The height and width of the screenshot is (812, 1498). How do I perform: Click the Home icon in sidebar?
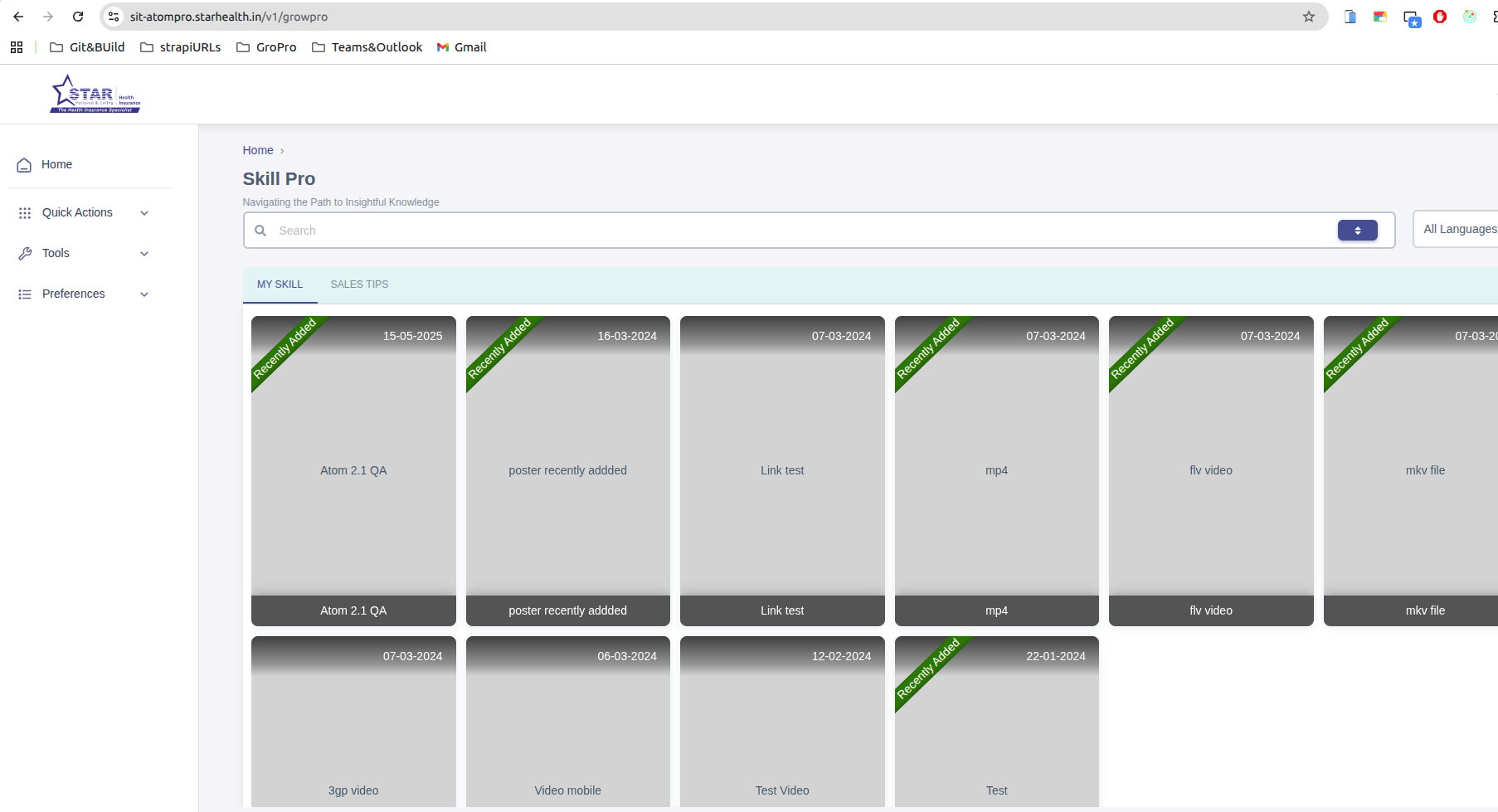click(25, 165)
